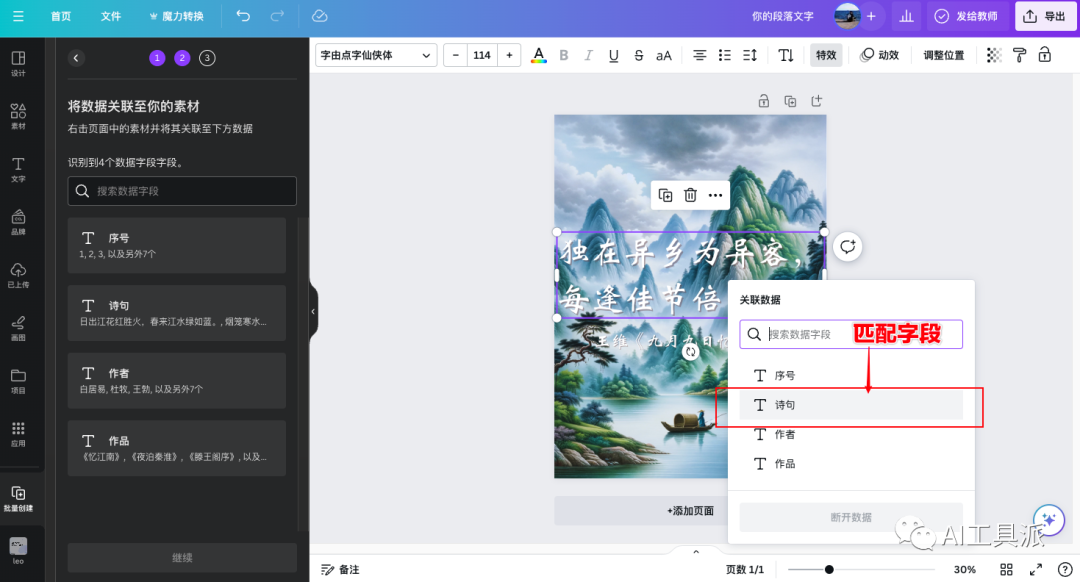Select the 序号 data field card
This screenshot has width=1080, height=582.
pos(177,245)
